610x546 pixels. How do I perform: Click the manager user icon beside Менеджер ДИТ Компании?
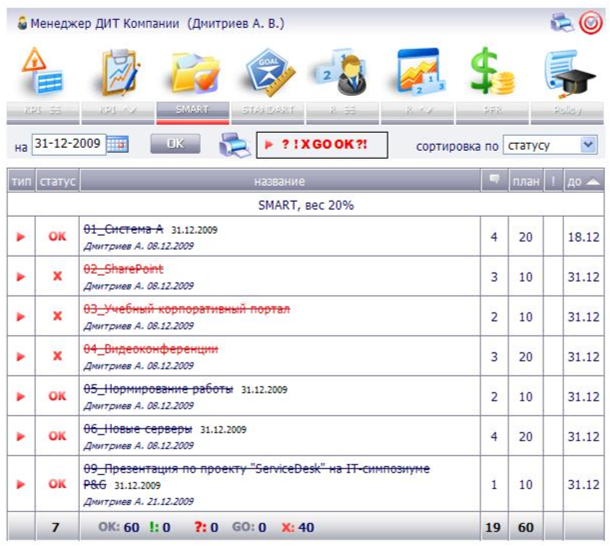[23, 23]
